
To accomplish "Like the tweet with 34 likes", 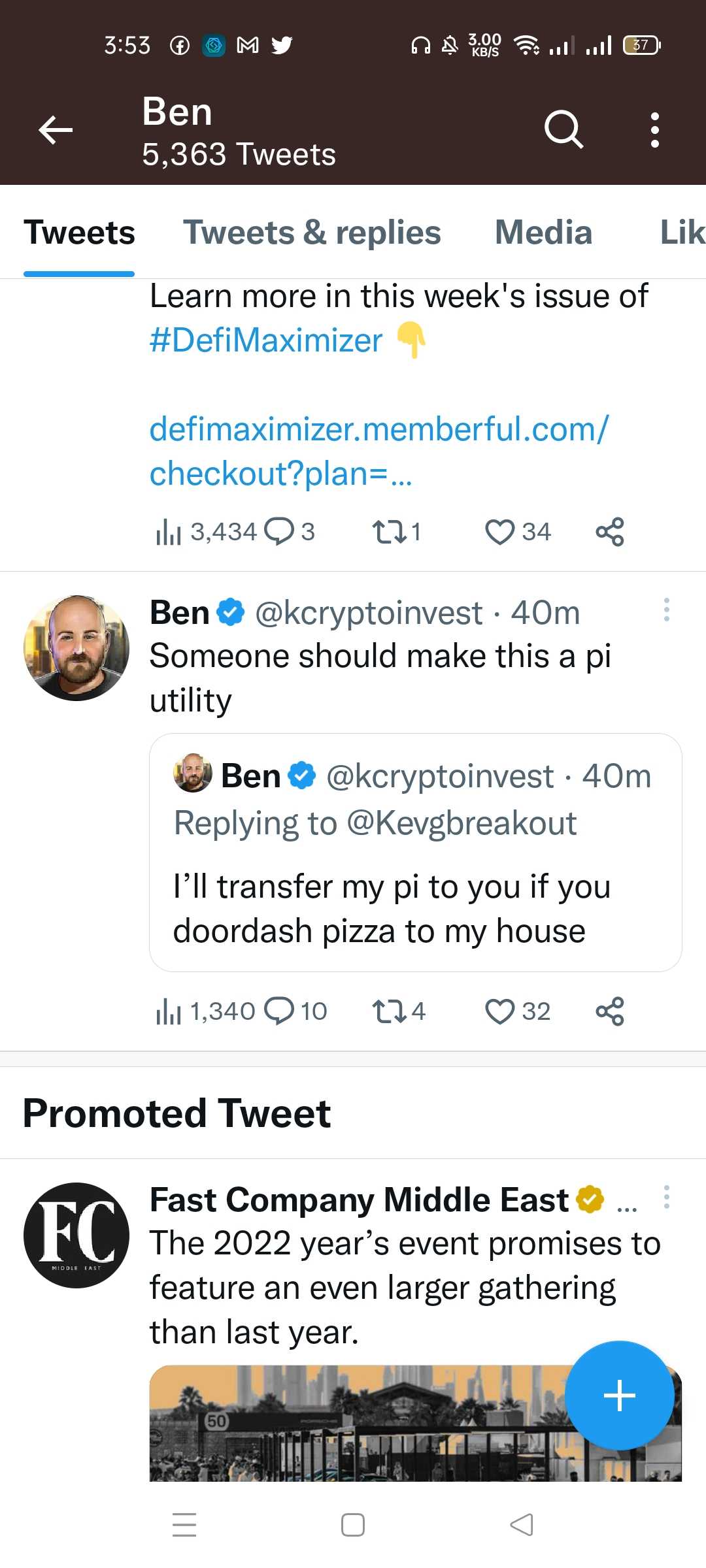I will [x=500, y=532].
